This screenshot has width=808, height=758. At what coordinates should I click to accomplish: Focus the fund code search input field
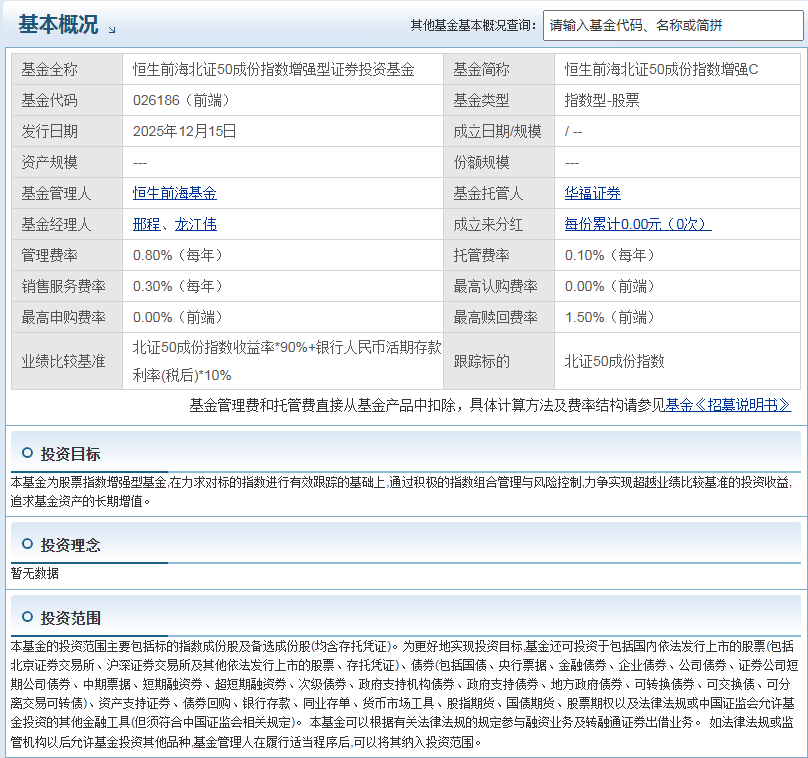[673, 25]
